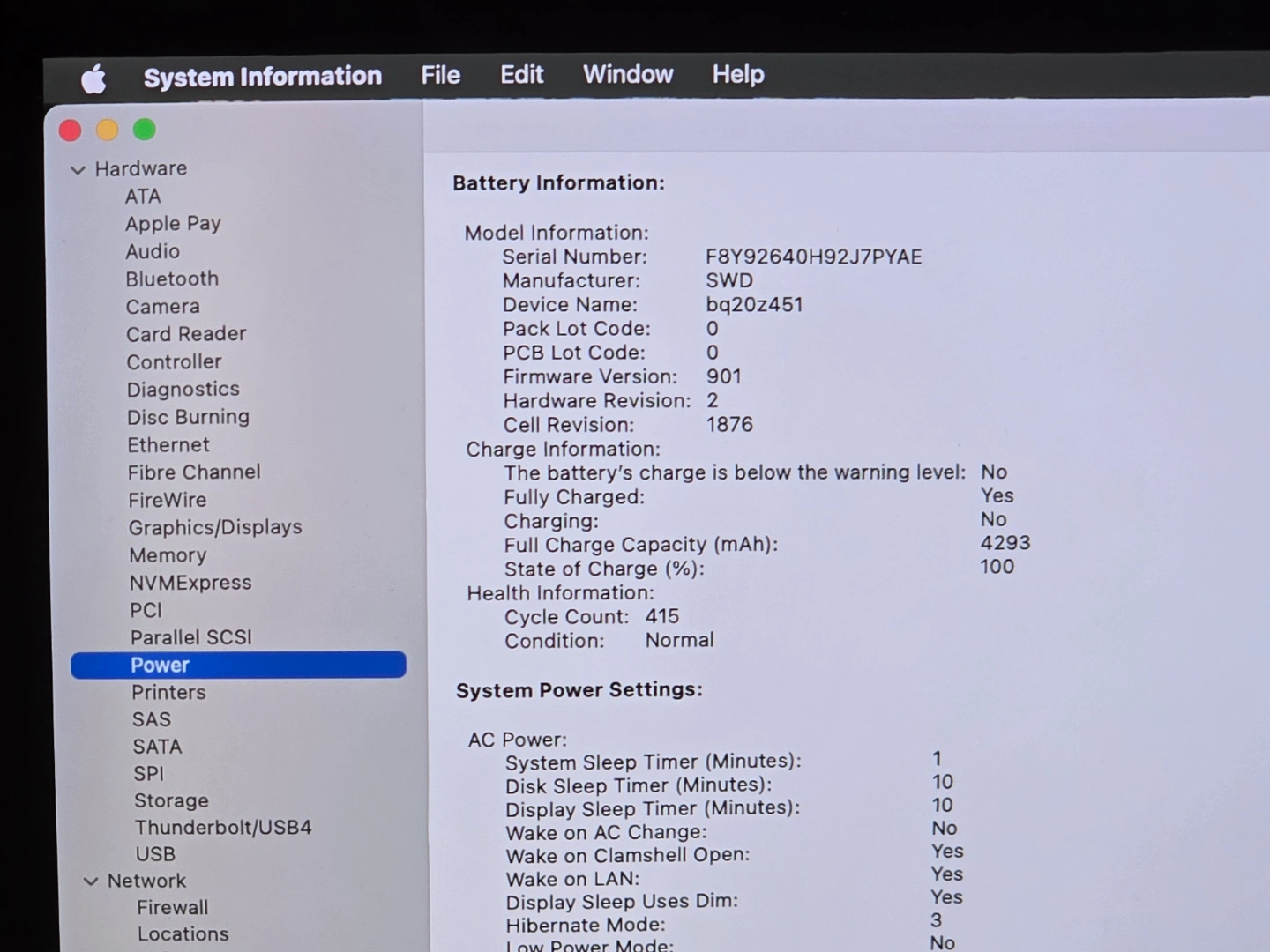Select Audio in the sidebar
Screen dimensions: 1270x952
pos(153,251)
